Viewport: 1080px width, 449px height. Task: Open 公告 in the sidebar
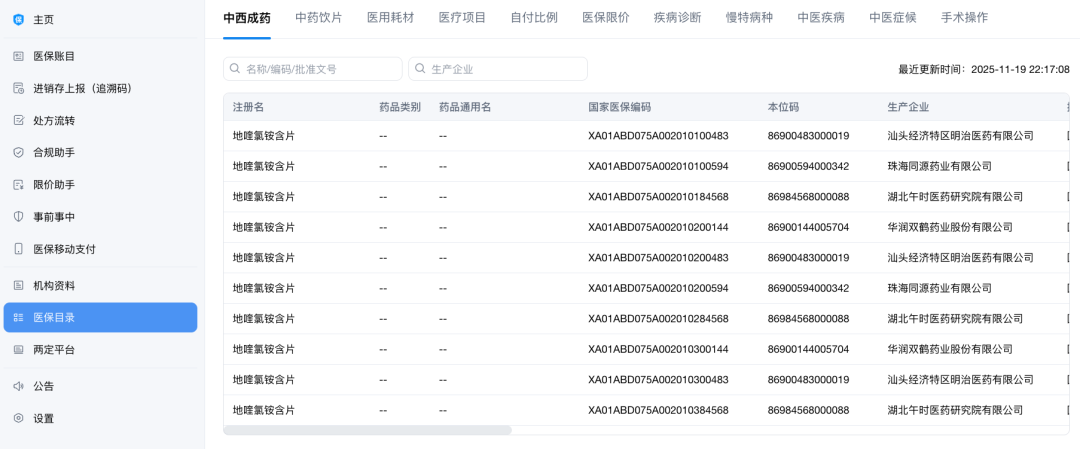101,386
